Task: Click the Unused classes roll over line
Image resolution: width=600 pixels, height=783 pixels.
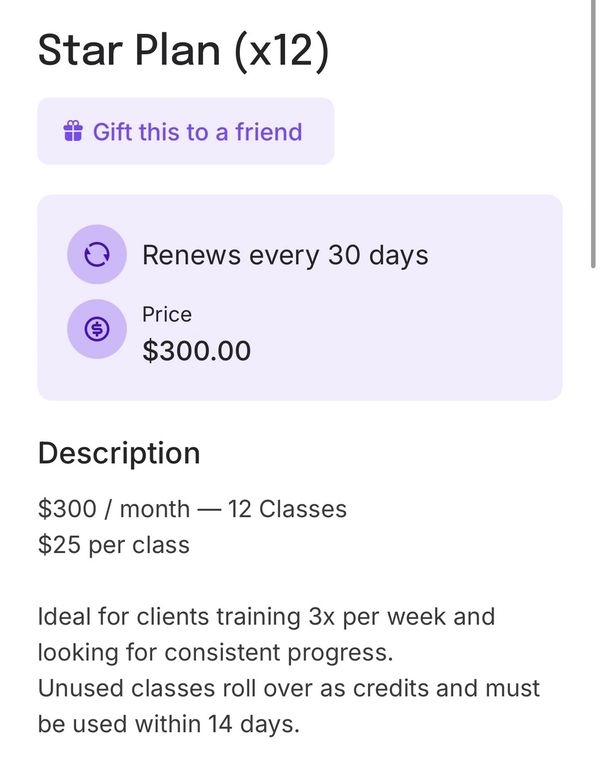Action: (288, 688)
